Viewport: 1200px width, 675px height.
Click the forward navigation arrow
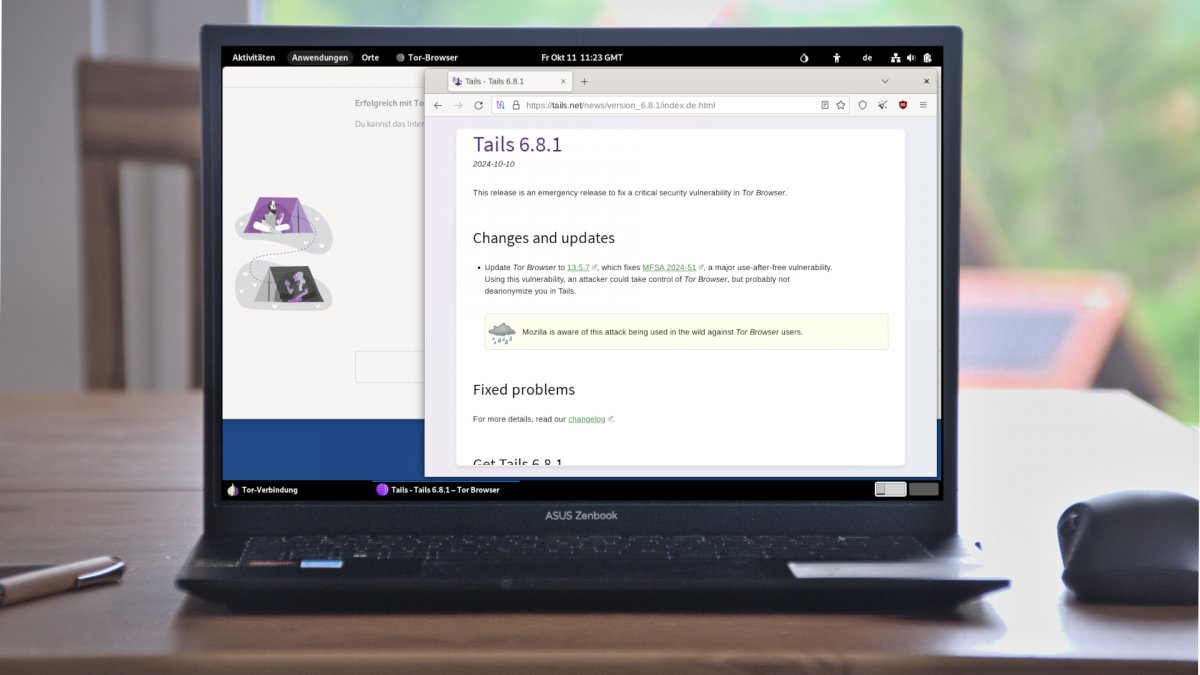(458, 105)
